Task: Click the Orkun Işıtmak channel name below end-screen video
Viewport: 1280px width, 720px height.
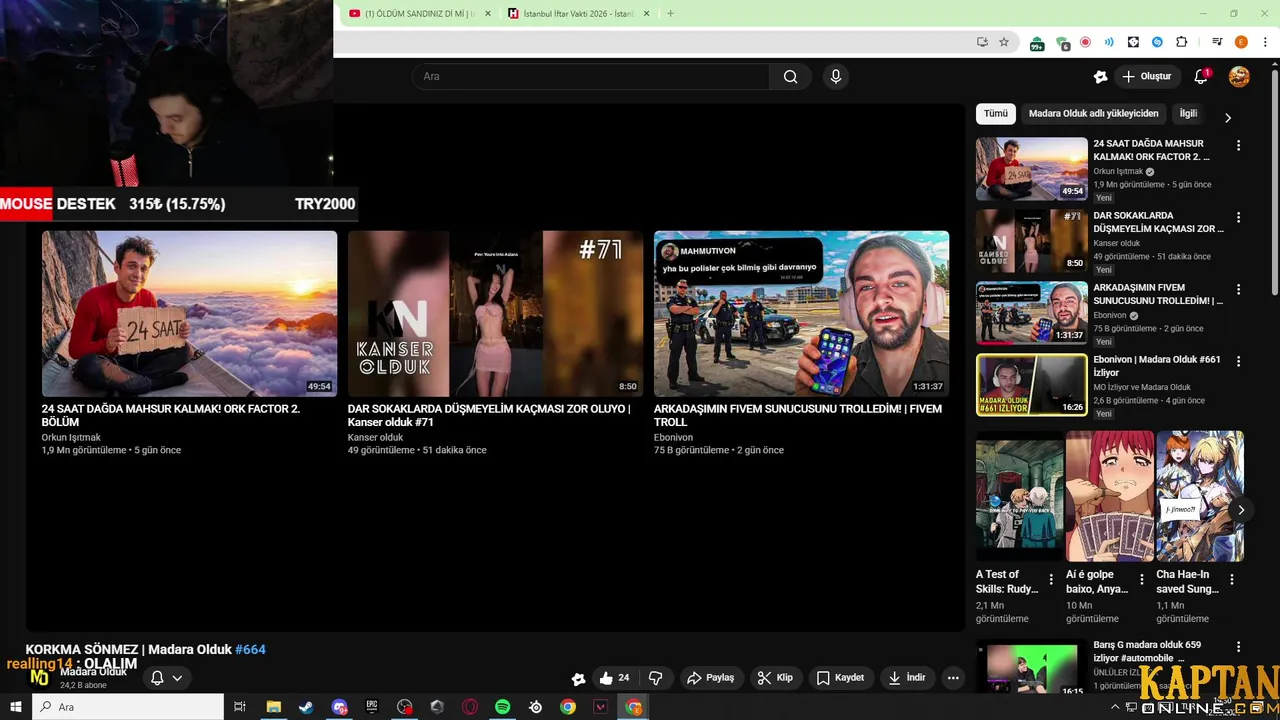Action: point(71,438)
